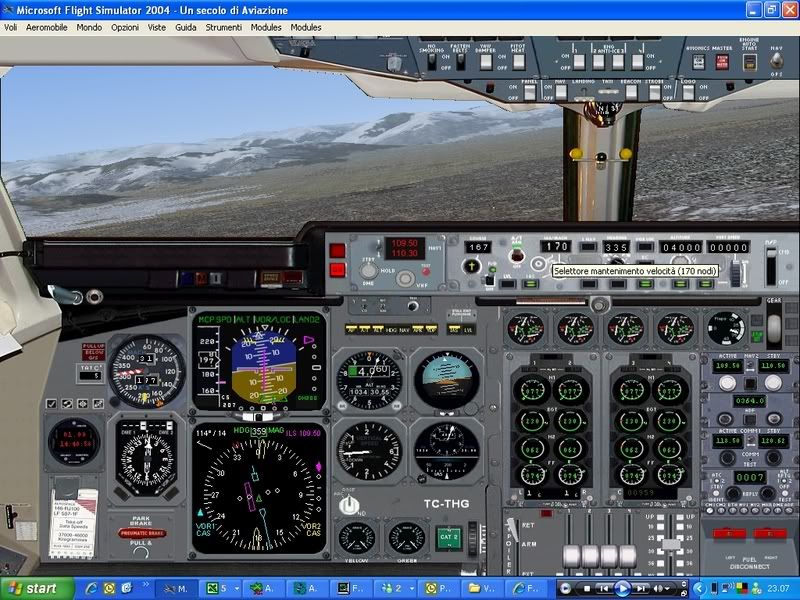This screenshot has width=800, height=600.
Task: Toggle Engine 1 Anti-Ice switch
Action: pyautogui.click(x=579, y=62)
